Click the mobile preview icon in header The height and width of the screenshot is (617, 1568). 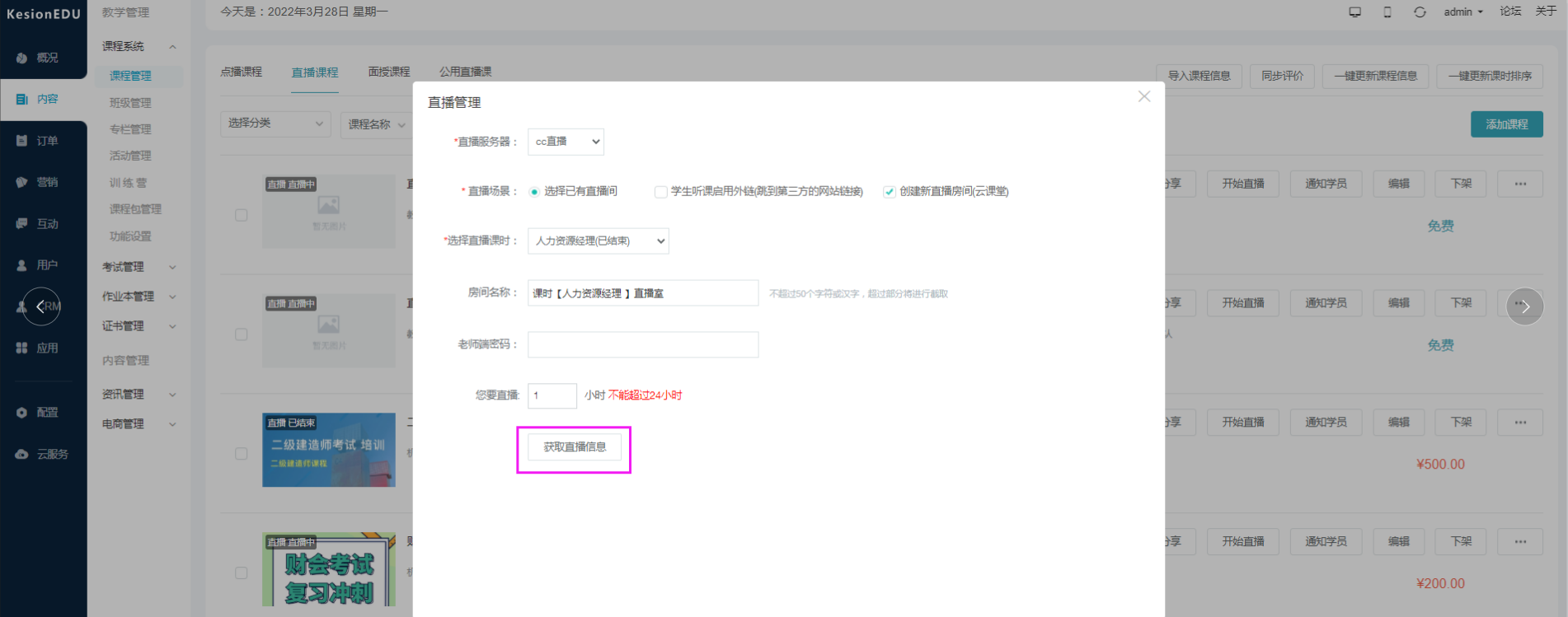pos(1387,12)
